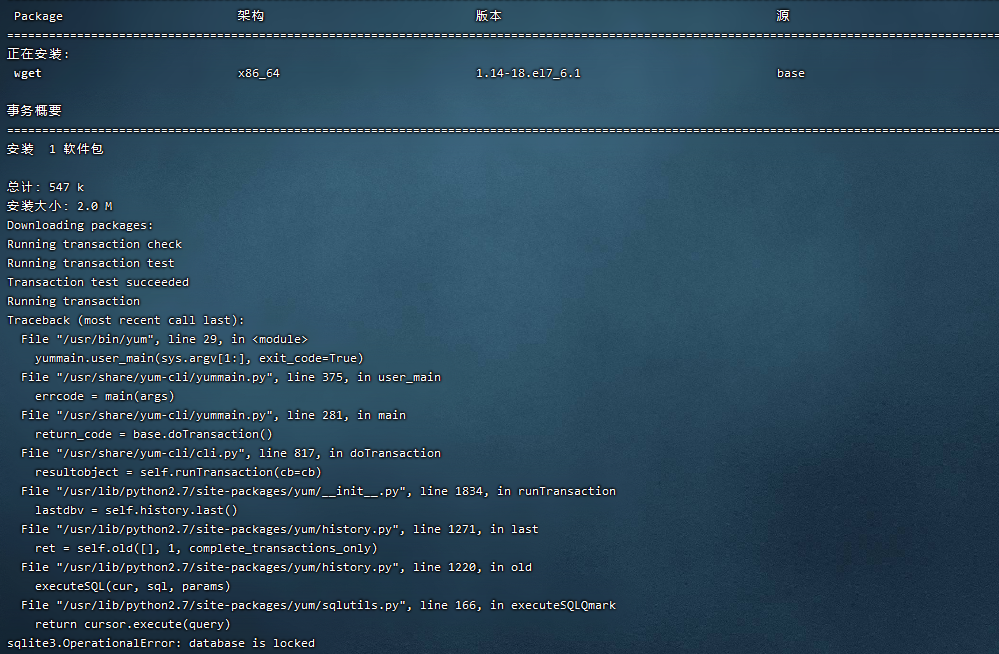Click the "版本" column header

click(489, 16)
